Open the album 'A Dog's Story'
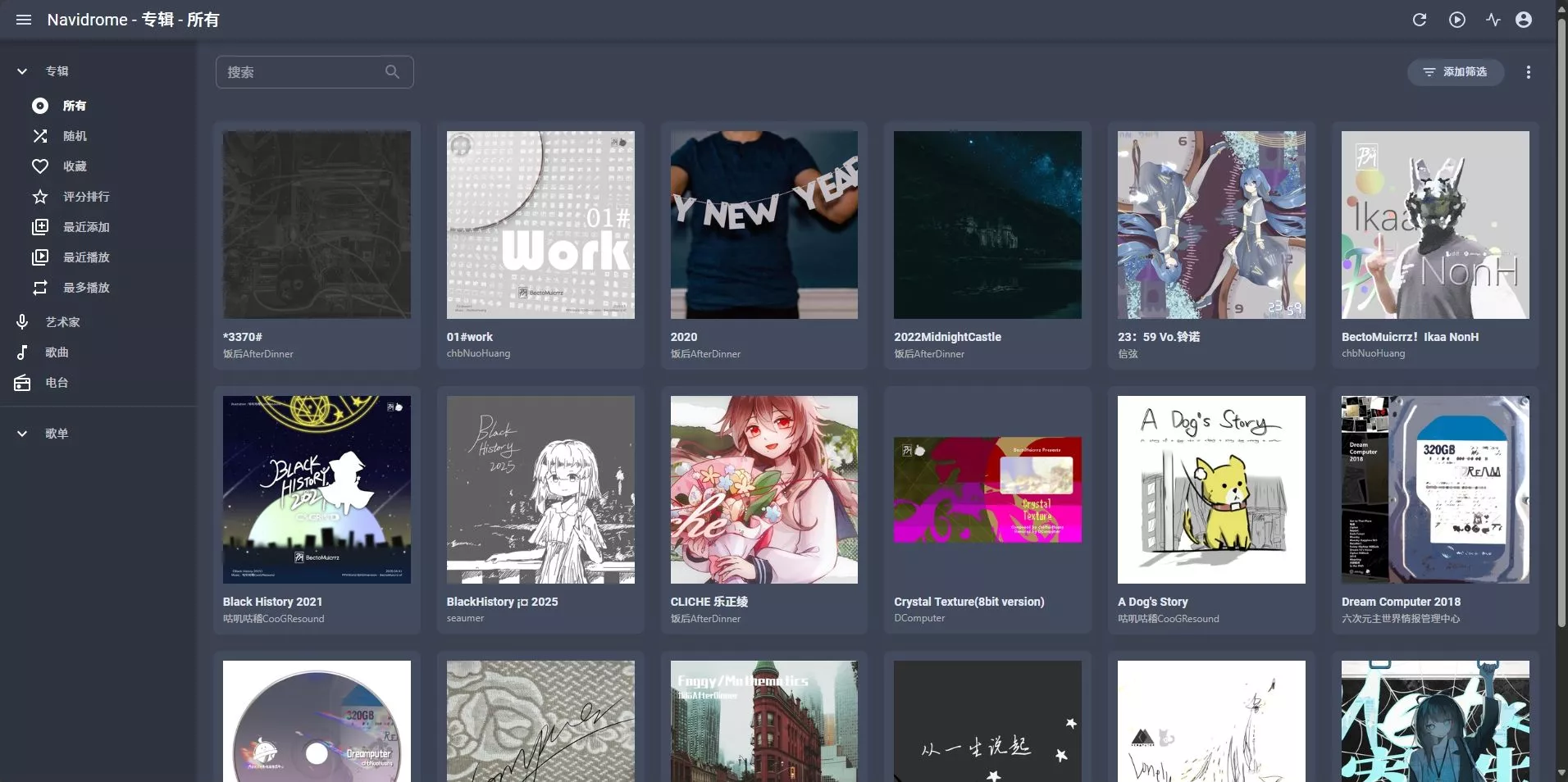 coord(1211,490)
